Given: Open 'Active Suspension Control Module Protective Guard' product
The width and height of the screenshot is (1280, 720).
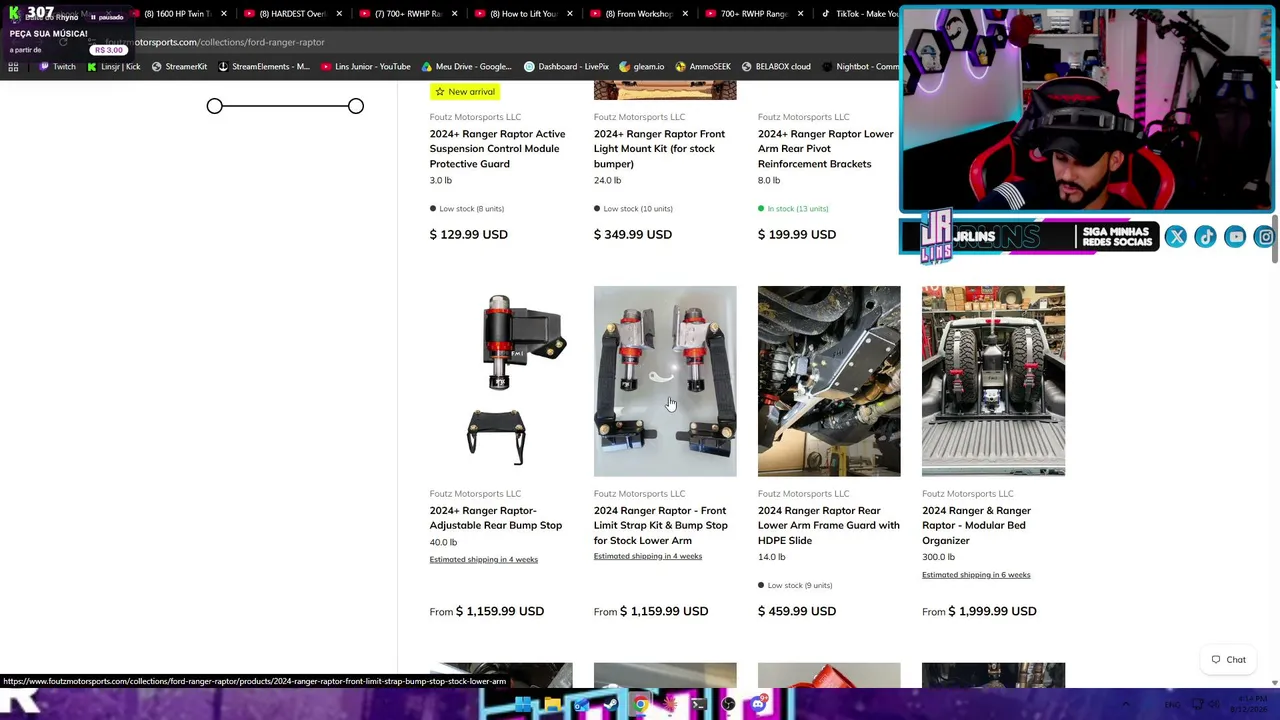Looking at the screenshot, I should 497,149.
